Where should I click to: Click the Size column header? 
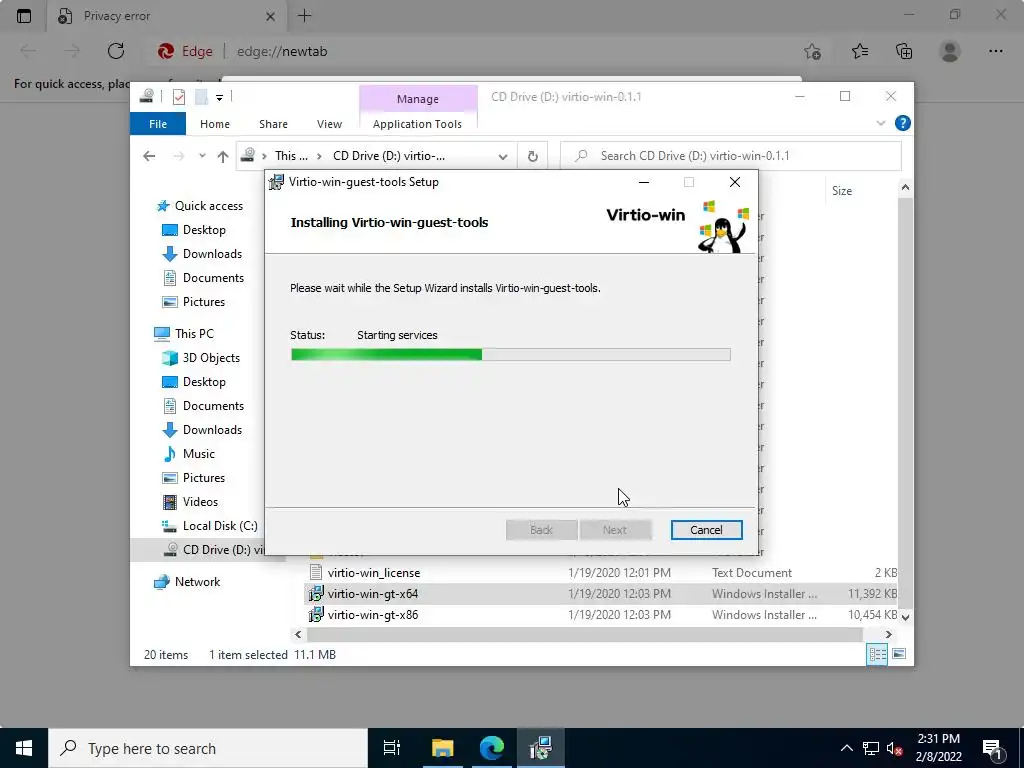pos(842,191)
